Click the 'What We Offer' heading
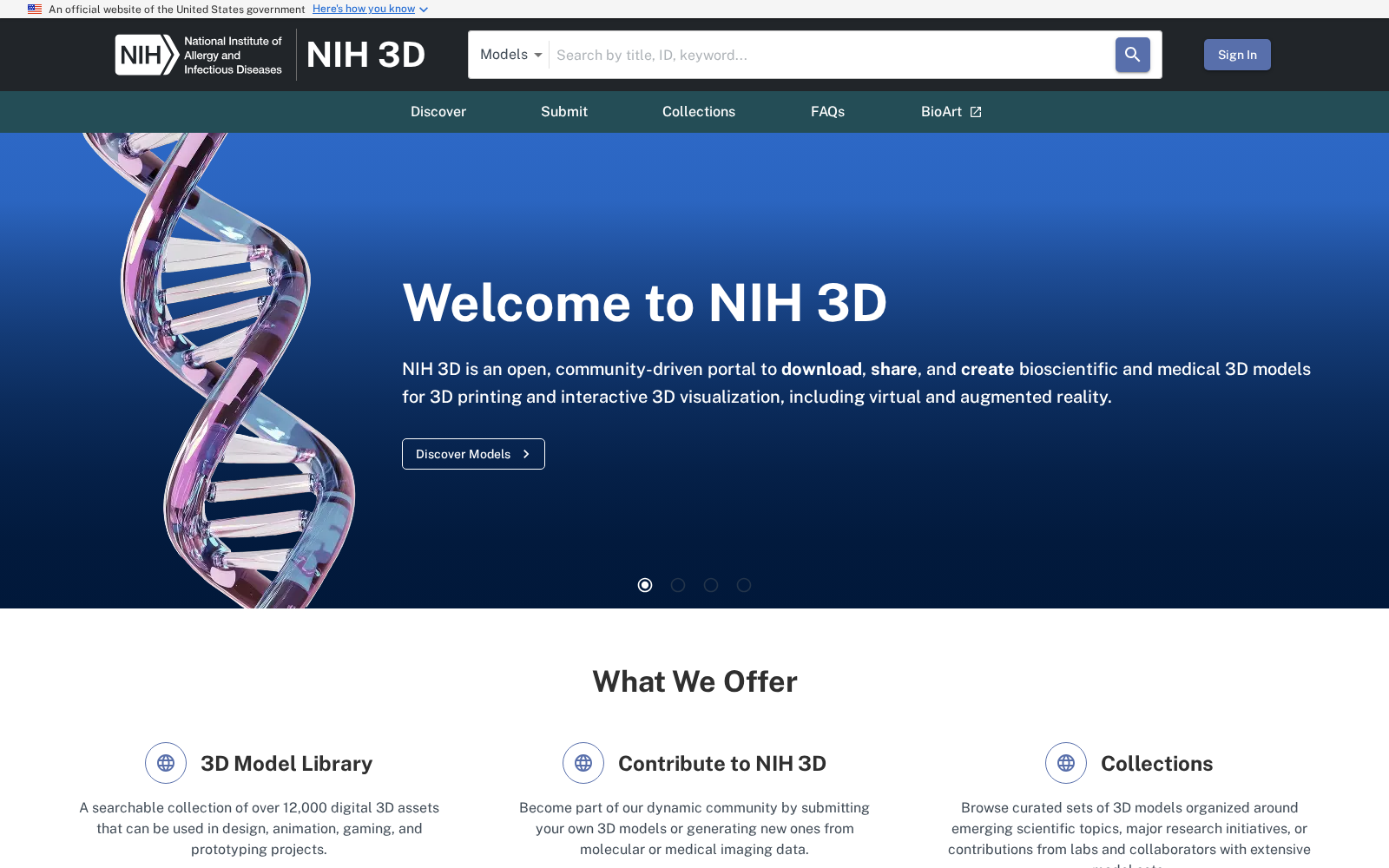 tap(694, 681)
